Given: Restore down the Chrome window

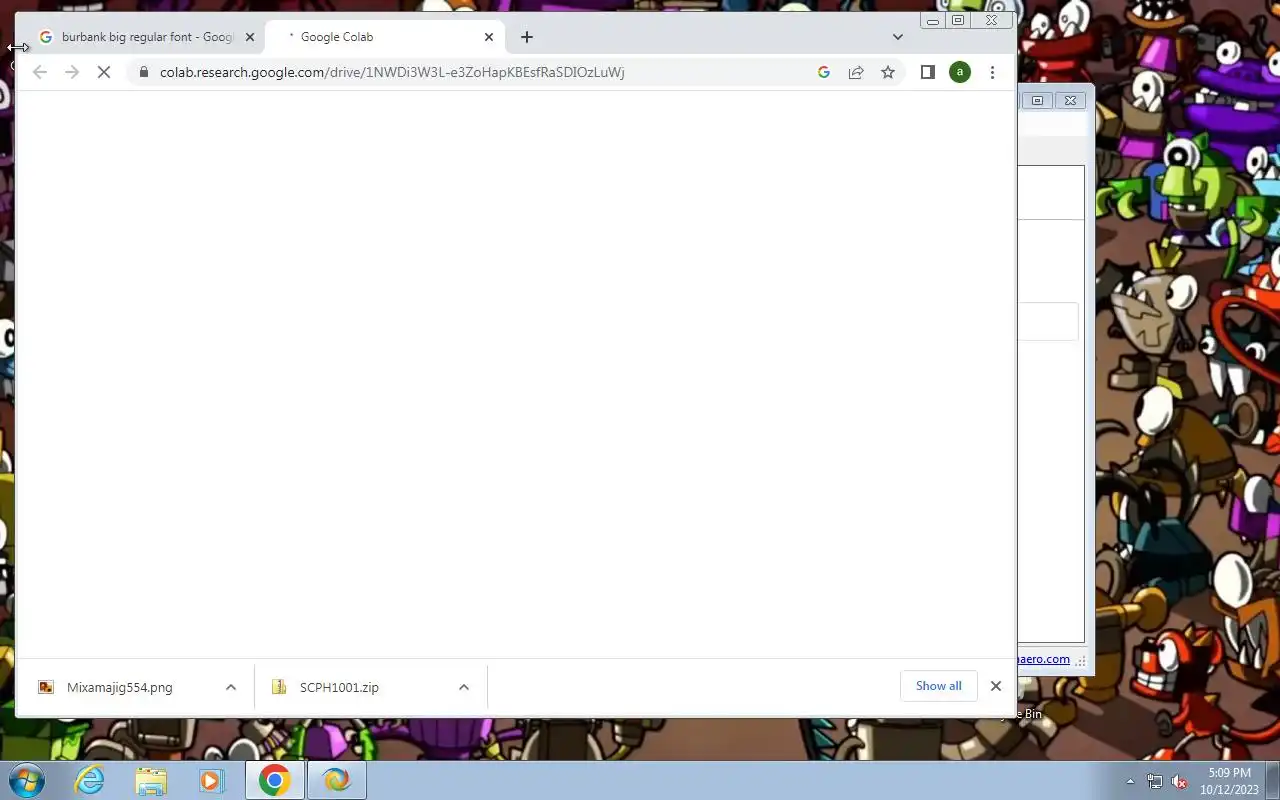Looking at the screenshot, I should pos(958,20).
